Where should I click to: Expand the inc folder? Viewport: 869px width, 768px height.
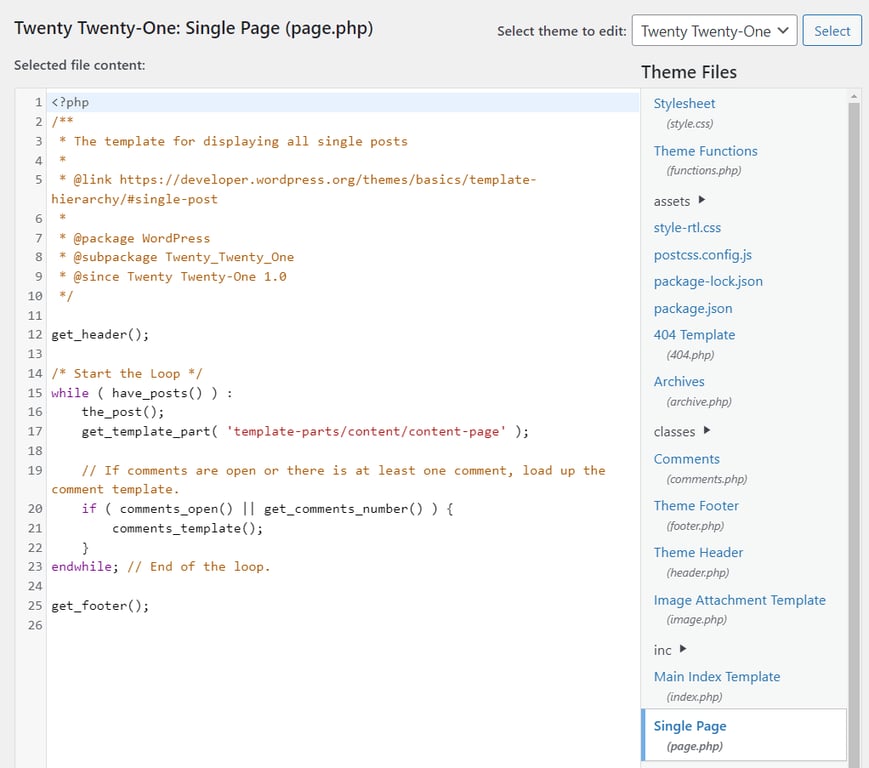point(663,650)
